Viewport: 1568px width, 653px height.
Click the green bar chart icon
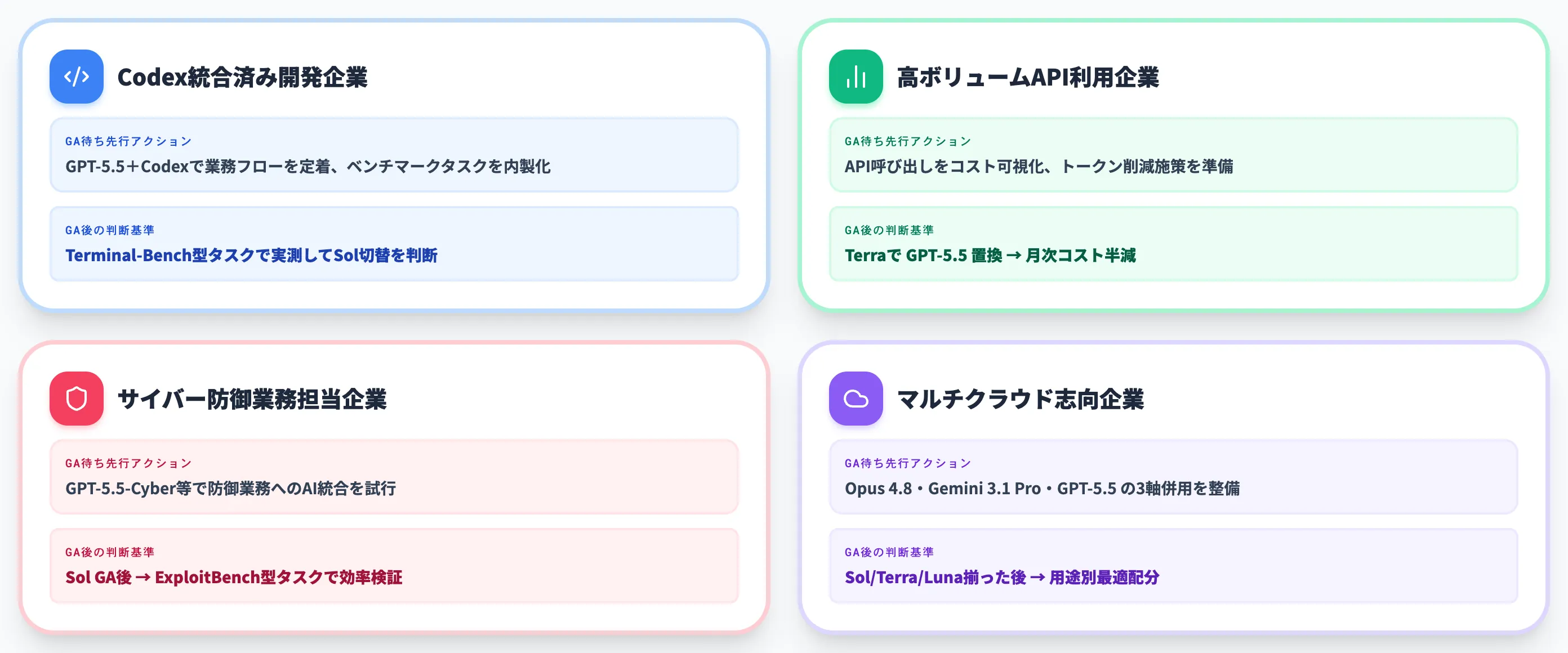[855, 77]
